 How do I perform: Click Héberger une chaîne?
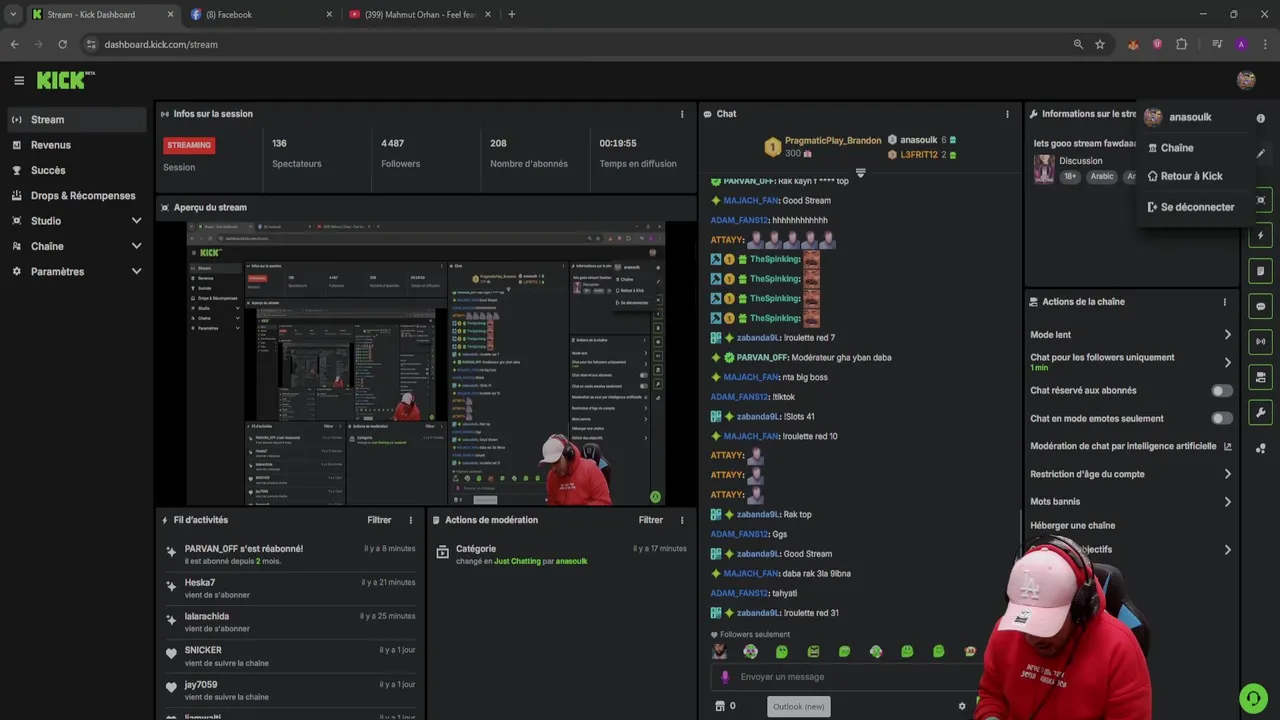1072,526
